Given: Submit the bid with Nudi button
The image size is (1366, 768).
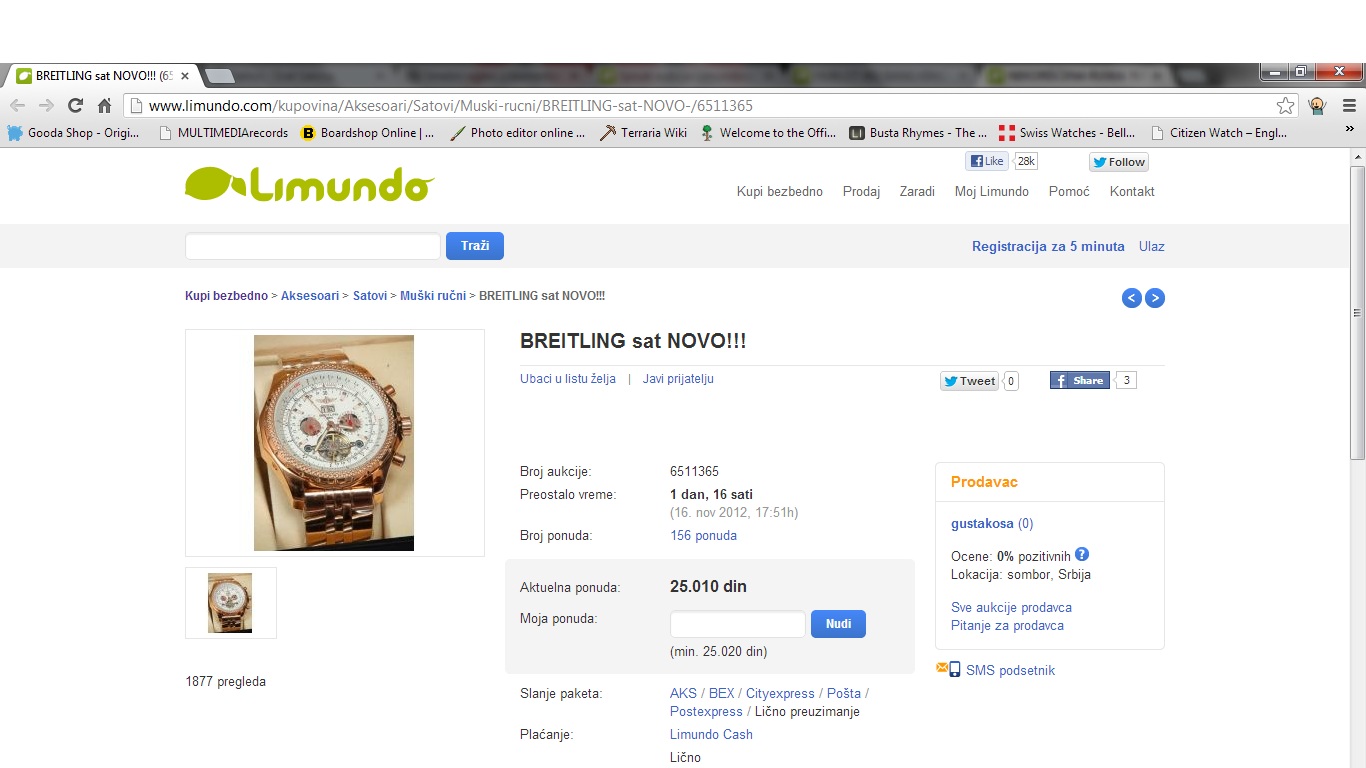Looking at the screenshot, I should click(x=838, y=624).
